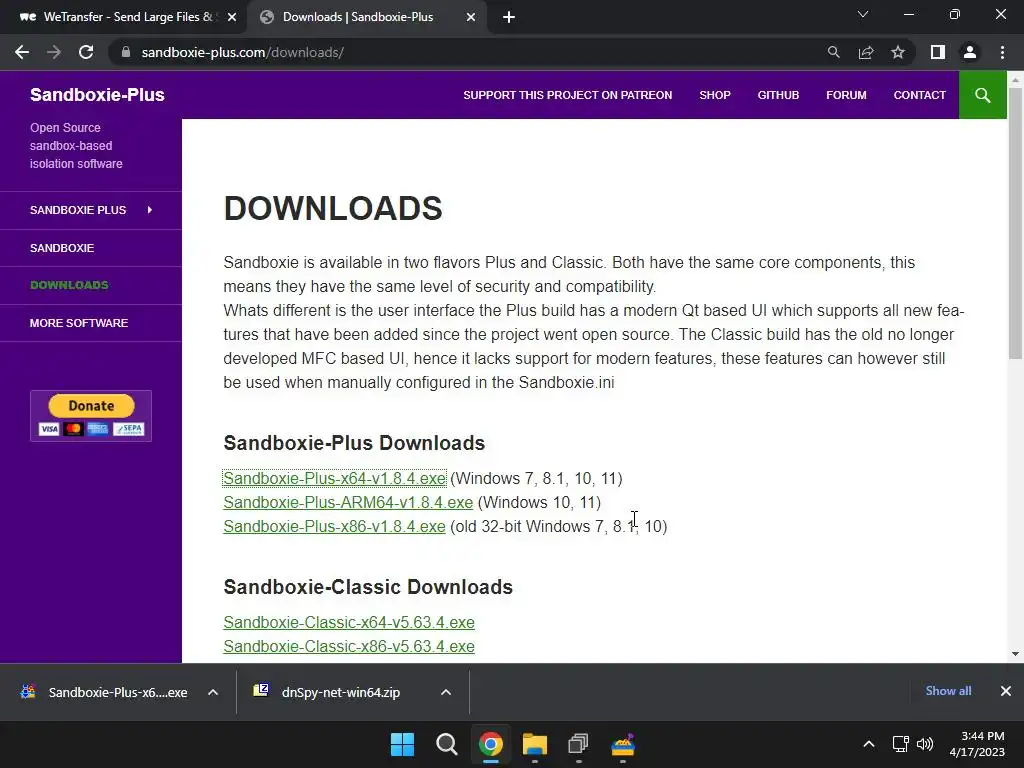Share this page via share icon

pos(866,52)
